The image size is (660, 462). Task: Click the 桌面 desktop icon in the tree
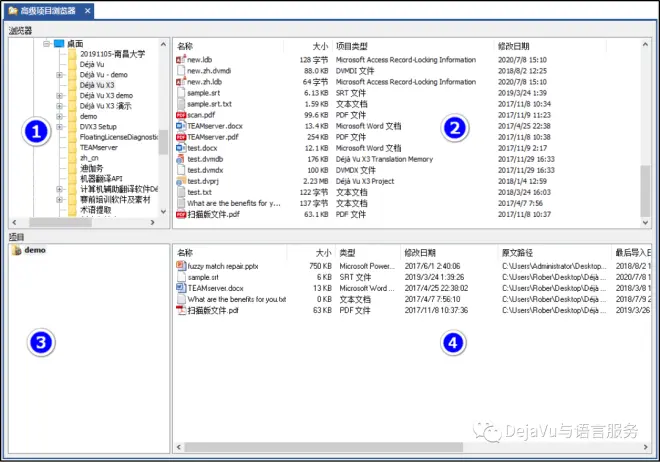click(59, 44)
